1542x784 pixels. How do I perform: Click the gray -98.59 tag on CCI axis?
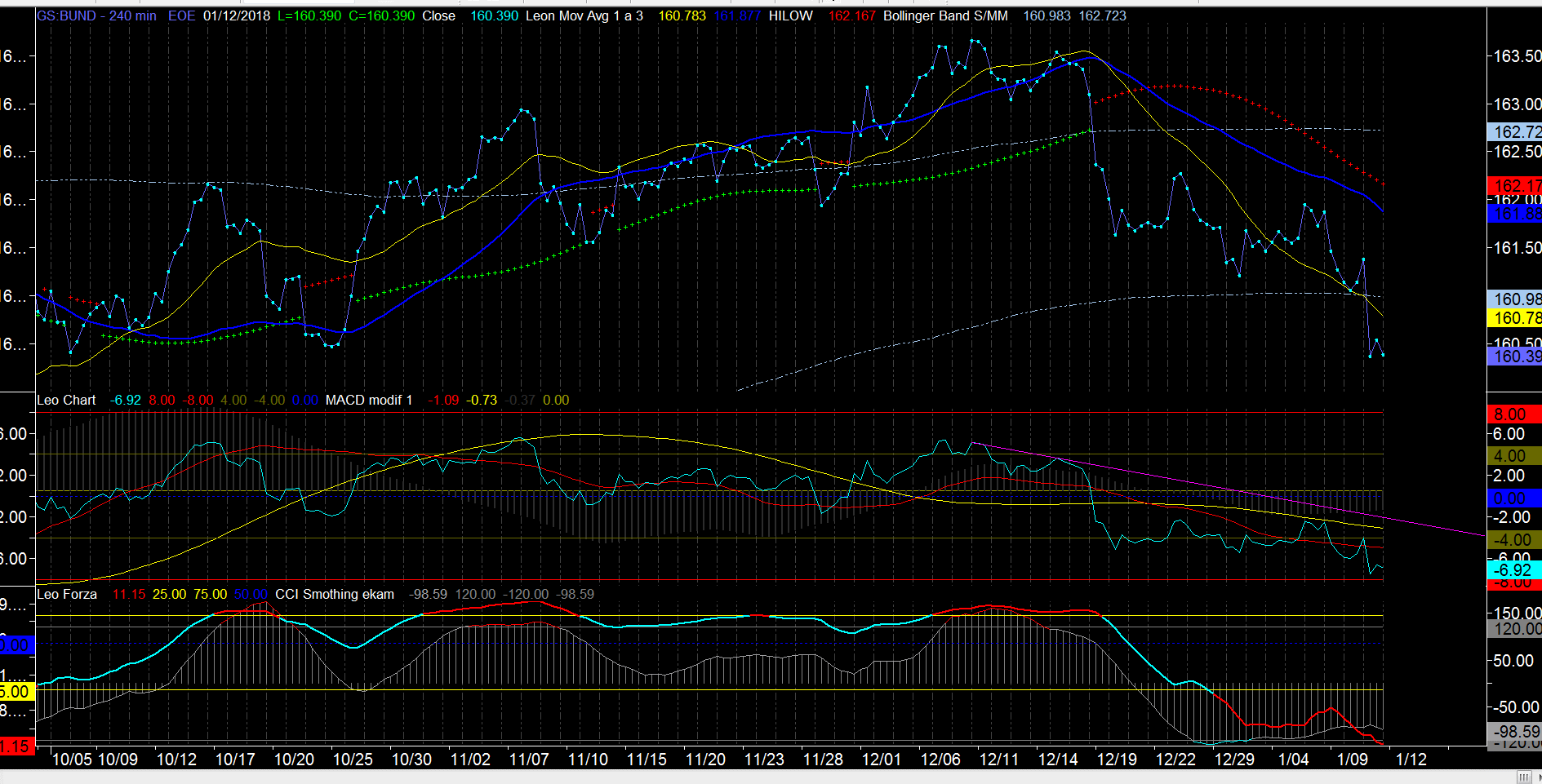tap(1514, 732)
